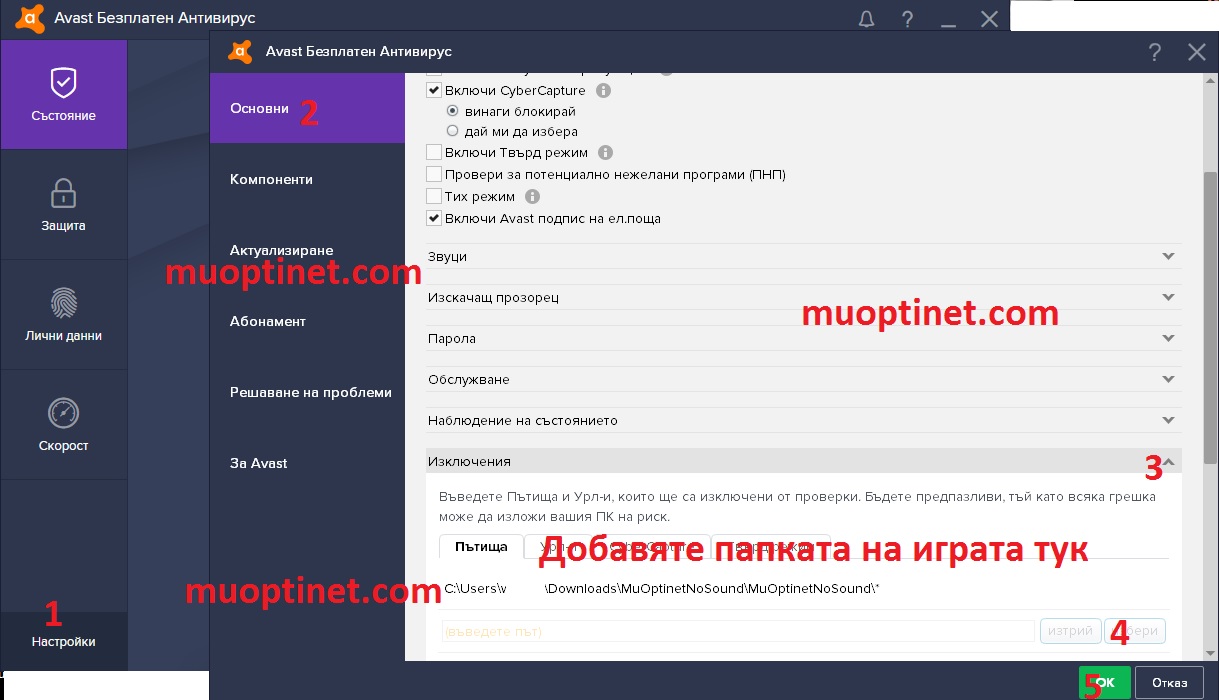
Task: Click the Avast logo in settings dialog title
Action: (x=240, y=52)
